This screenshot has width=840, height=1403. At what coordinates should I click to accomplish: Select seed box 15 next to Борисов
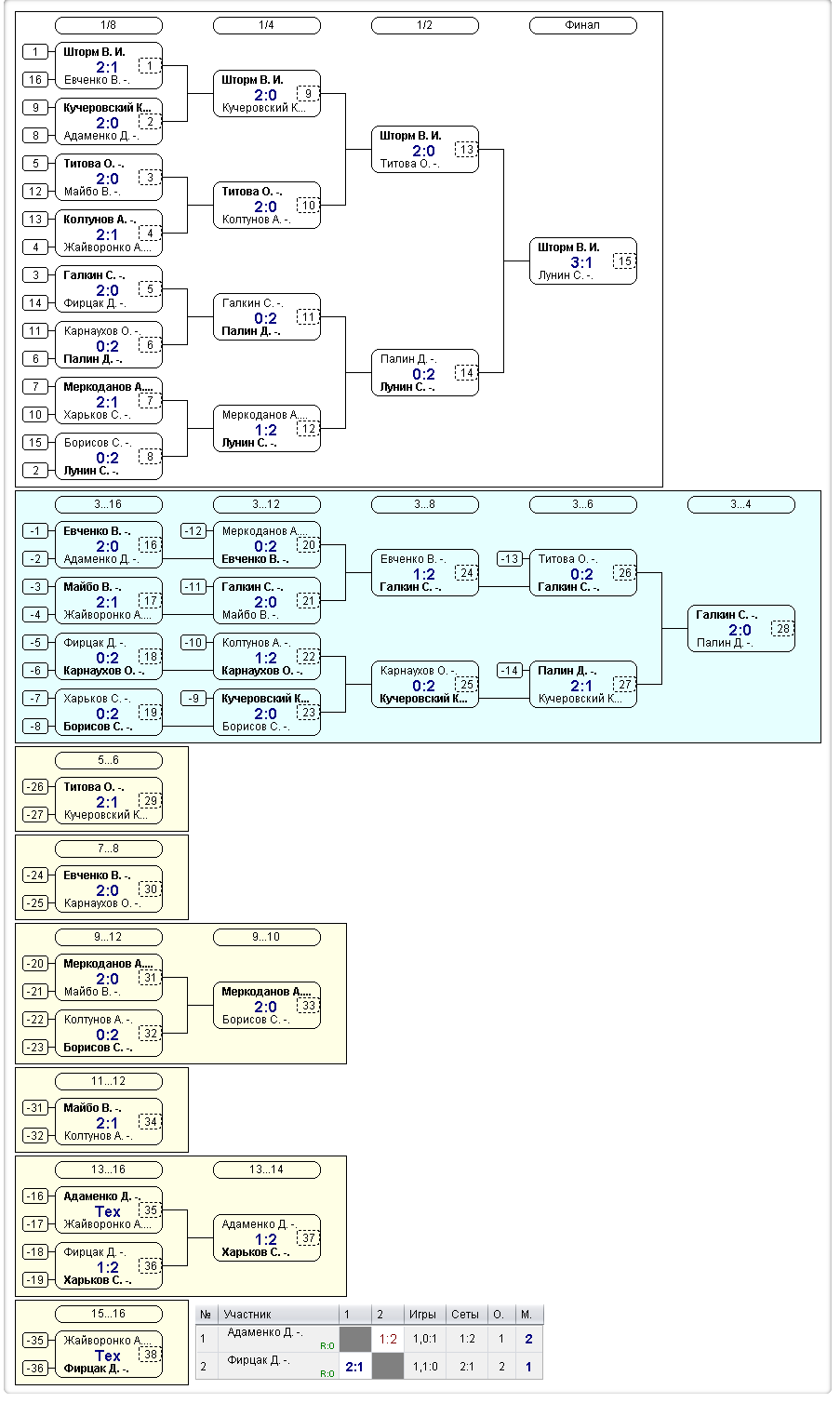35,443
